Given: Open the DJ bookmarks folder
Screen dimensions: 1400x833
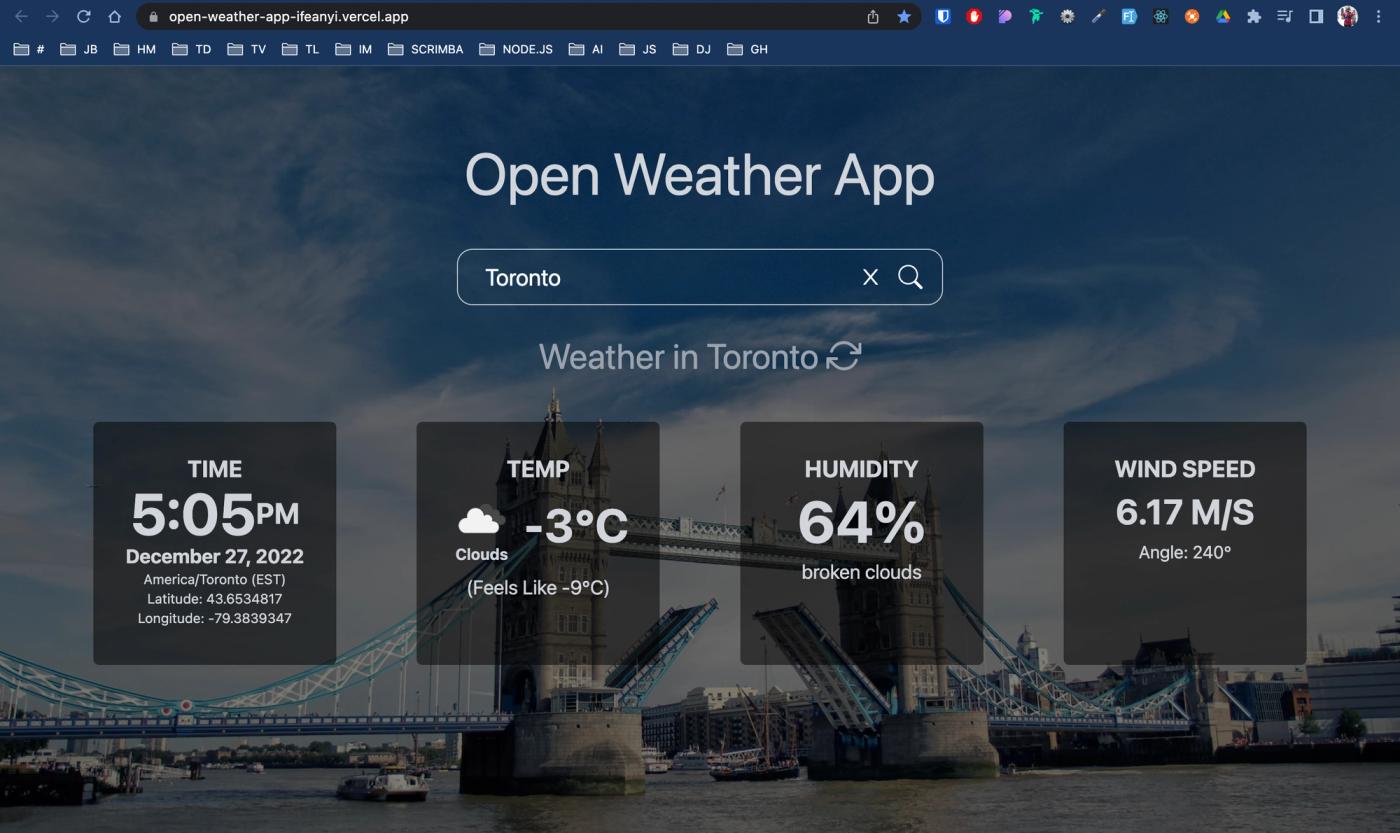Looking at the screenshot, I should (692, 49).
